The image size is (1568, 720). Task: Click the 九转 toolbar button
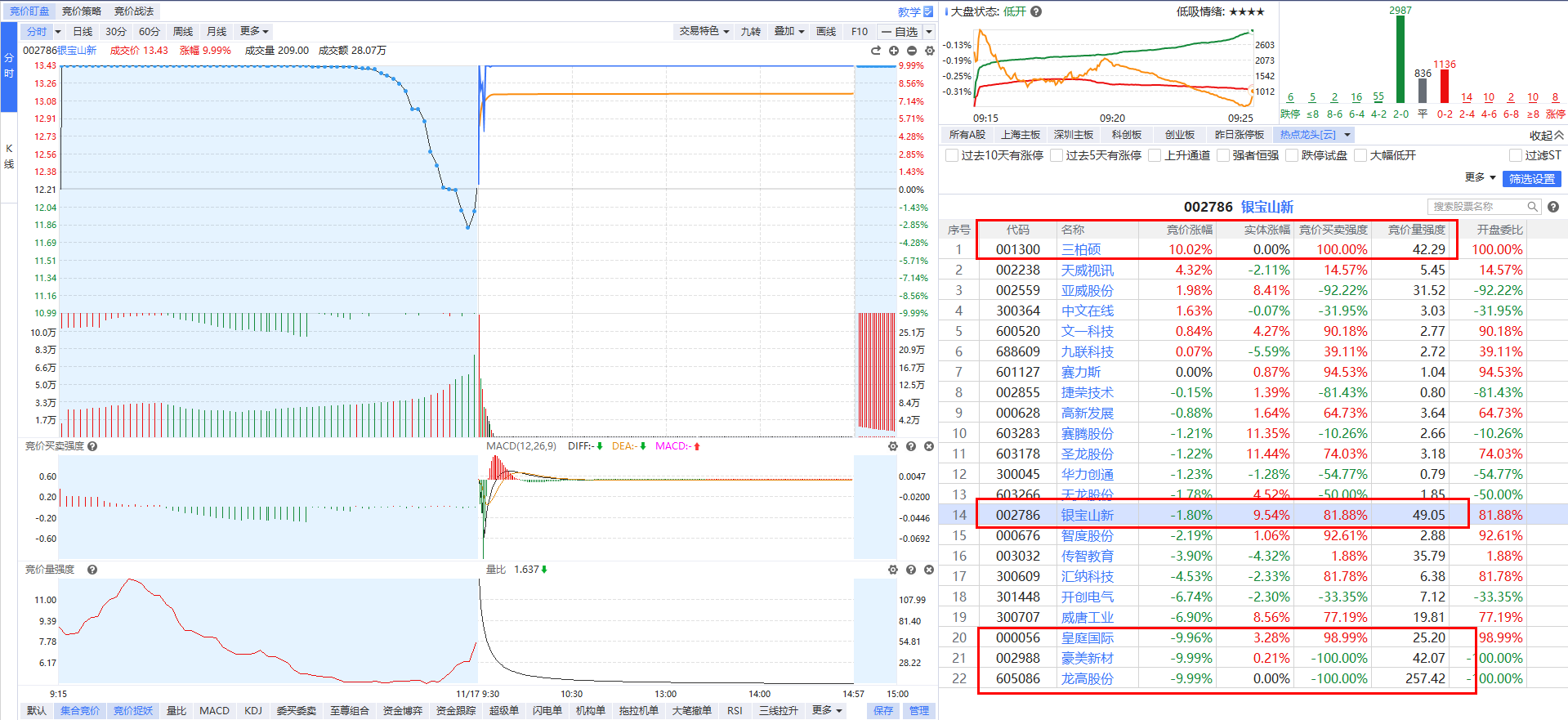pyautogui.click(x=751, y=32)
